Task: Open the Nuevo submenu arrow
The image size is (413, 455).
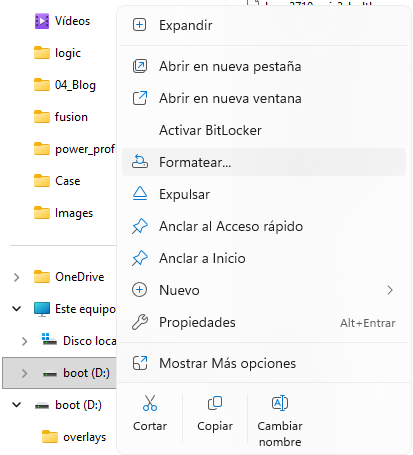Action: point(390,290)
